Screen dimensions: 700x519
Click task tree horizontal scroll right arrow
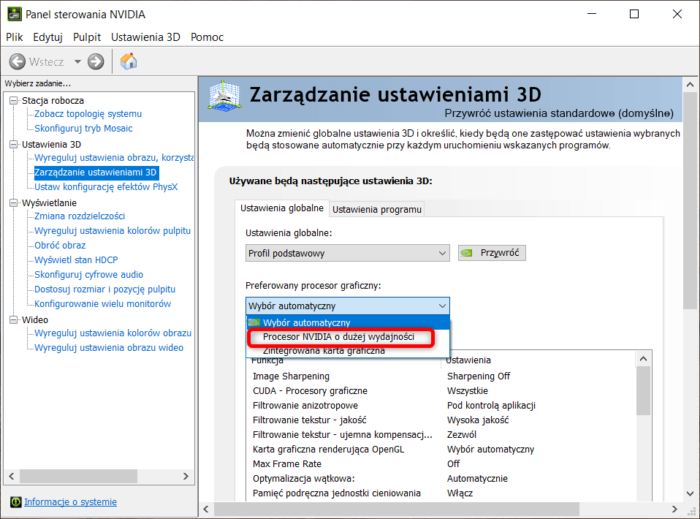point(186,476)
